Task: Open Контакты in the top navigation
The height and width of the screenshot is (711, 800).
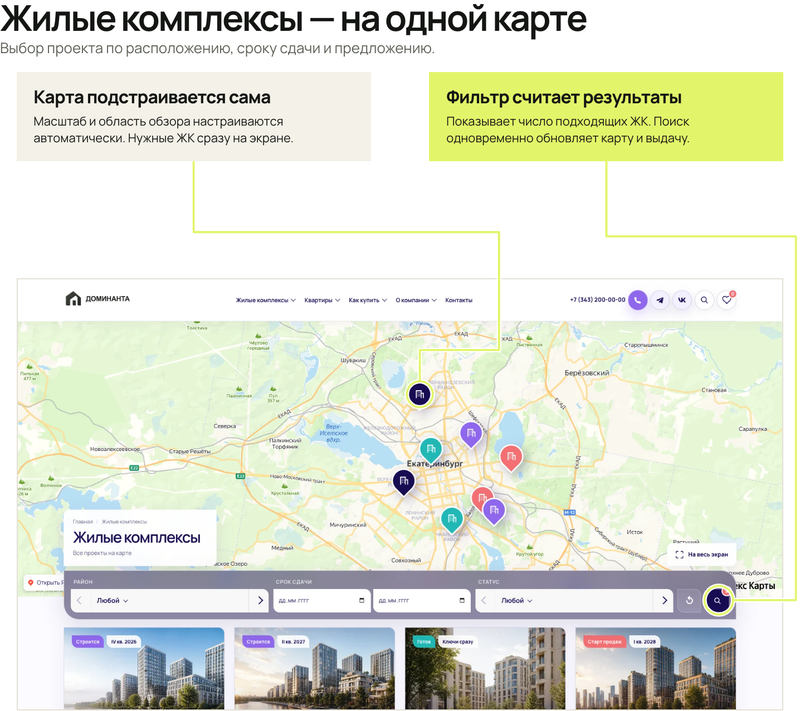Action: 459,300
